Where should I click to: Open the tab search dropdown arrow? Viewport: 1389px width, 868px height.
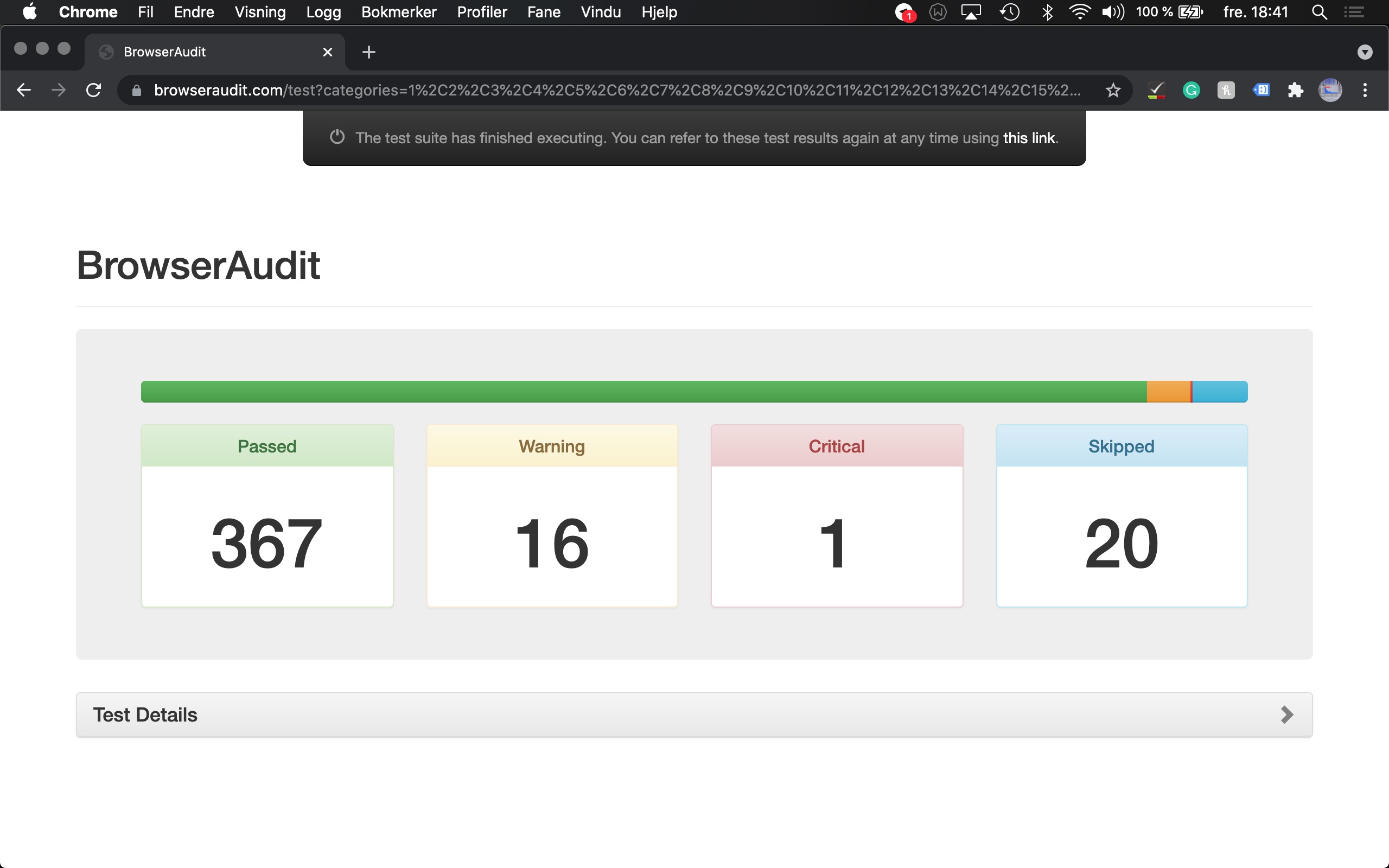(1365, 52)
